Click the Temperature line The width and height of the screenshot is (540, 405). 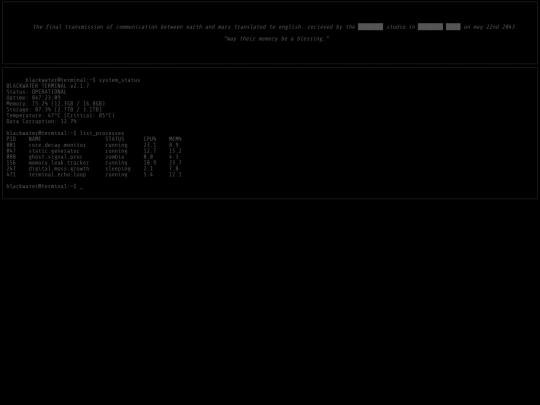61,115
